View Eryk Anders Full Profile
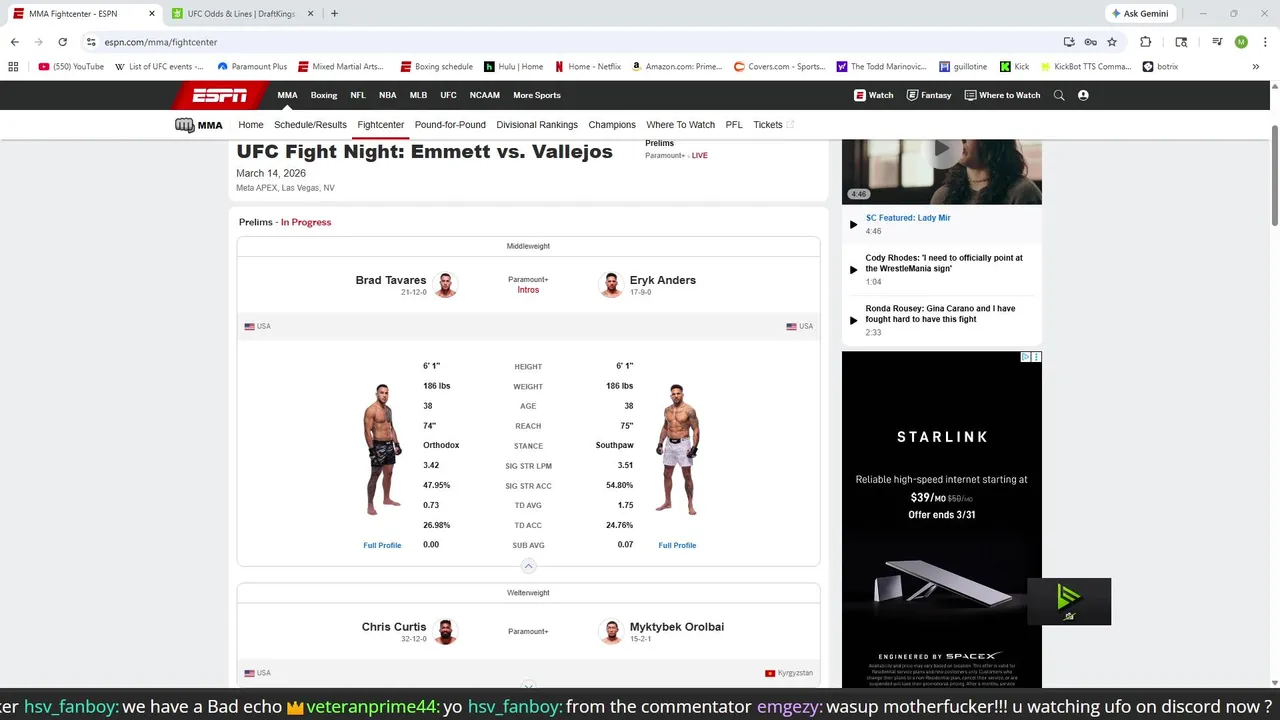The width and height of the screenshot is (1280, 720). pyautogui.click(x=677, y=545)
